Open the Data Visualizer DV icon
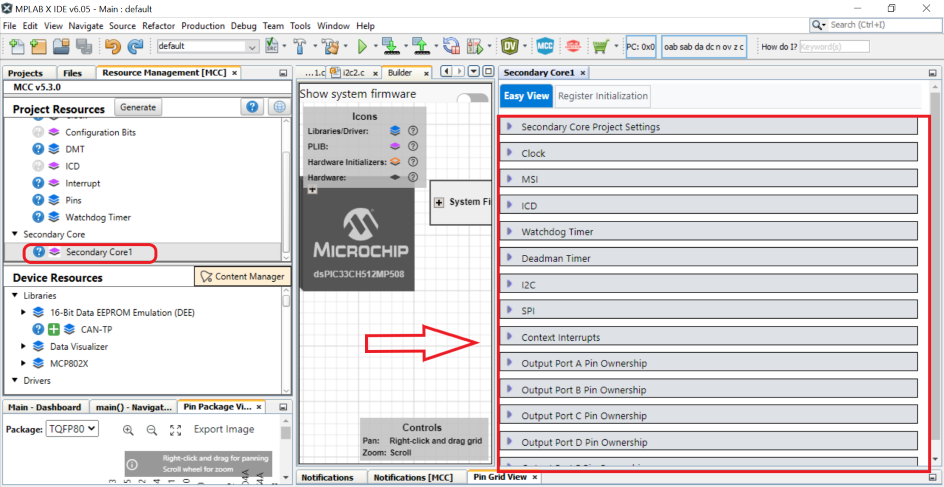The image size is (944, 487). (x=510, y=46)
